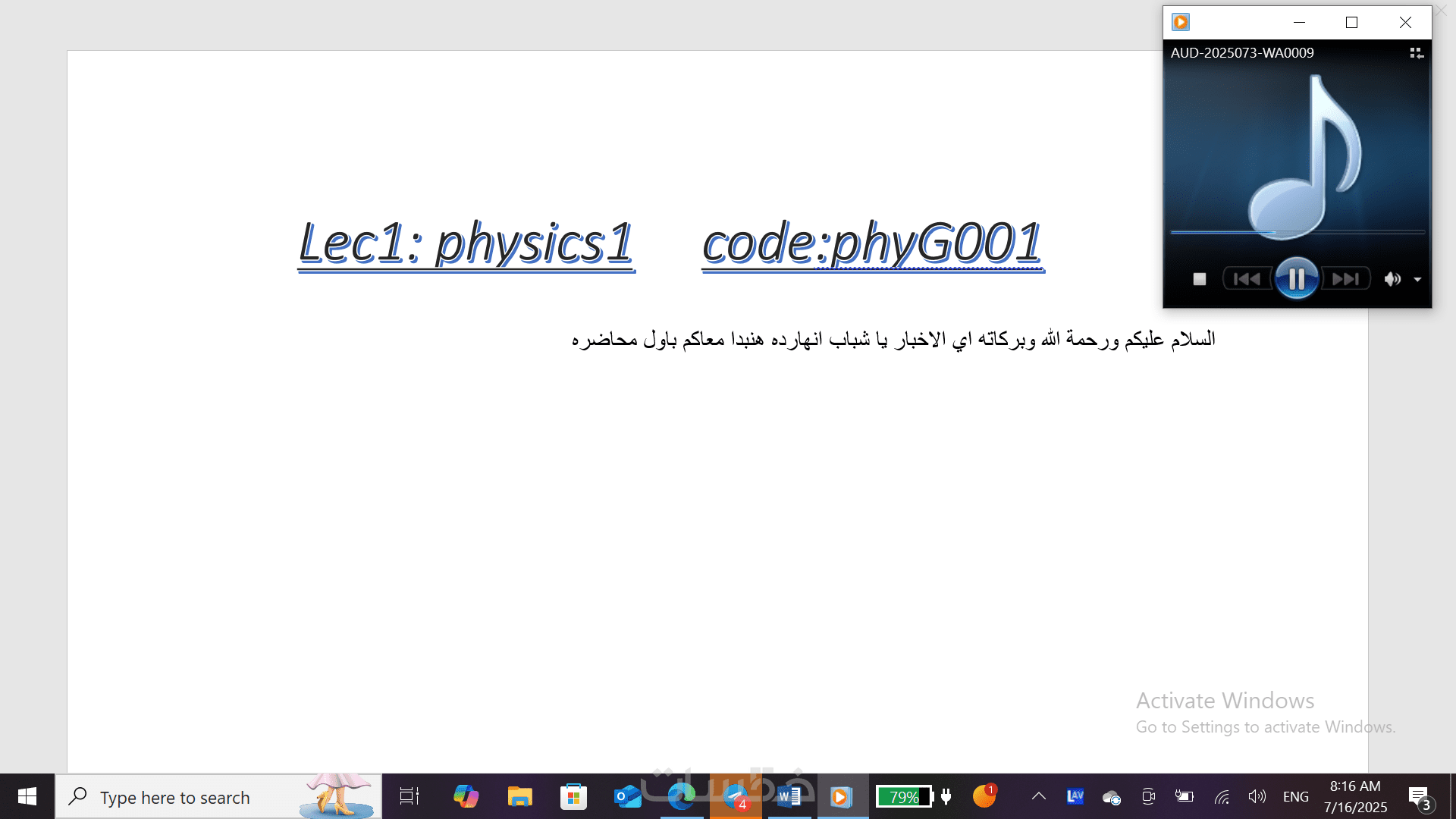Skip to previous track
Image resolution: width=1456 pixels, height=819 pixels.
(x=1247, y=279)
